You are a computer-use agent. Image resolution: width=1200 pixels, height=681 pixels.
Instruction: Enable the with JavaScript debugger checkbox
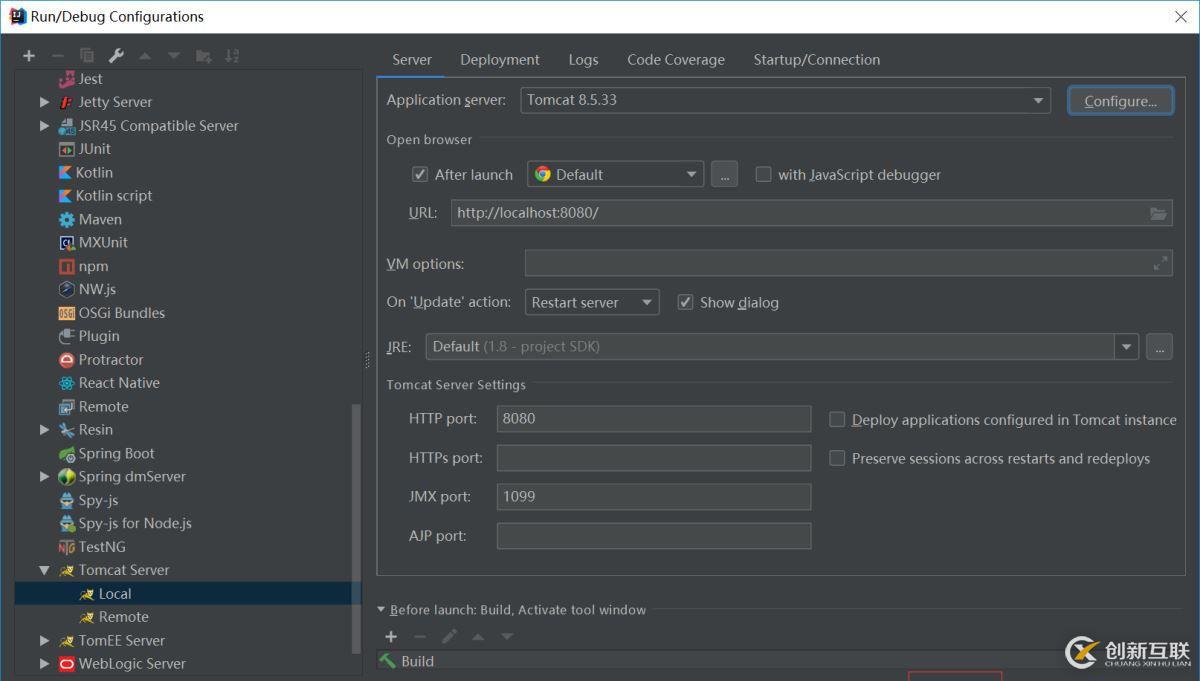tap(763, 173)
